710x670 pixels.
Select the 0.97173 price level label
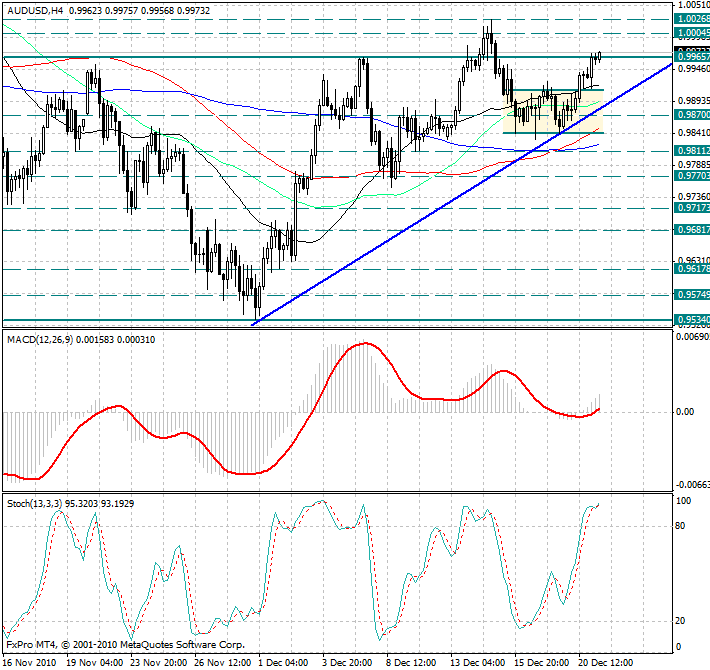[692, 208]
